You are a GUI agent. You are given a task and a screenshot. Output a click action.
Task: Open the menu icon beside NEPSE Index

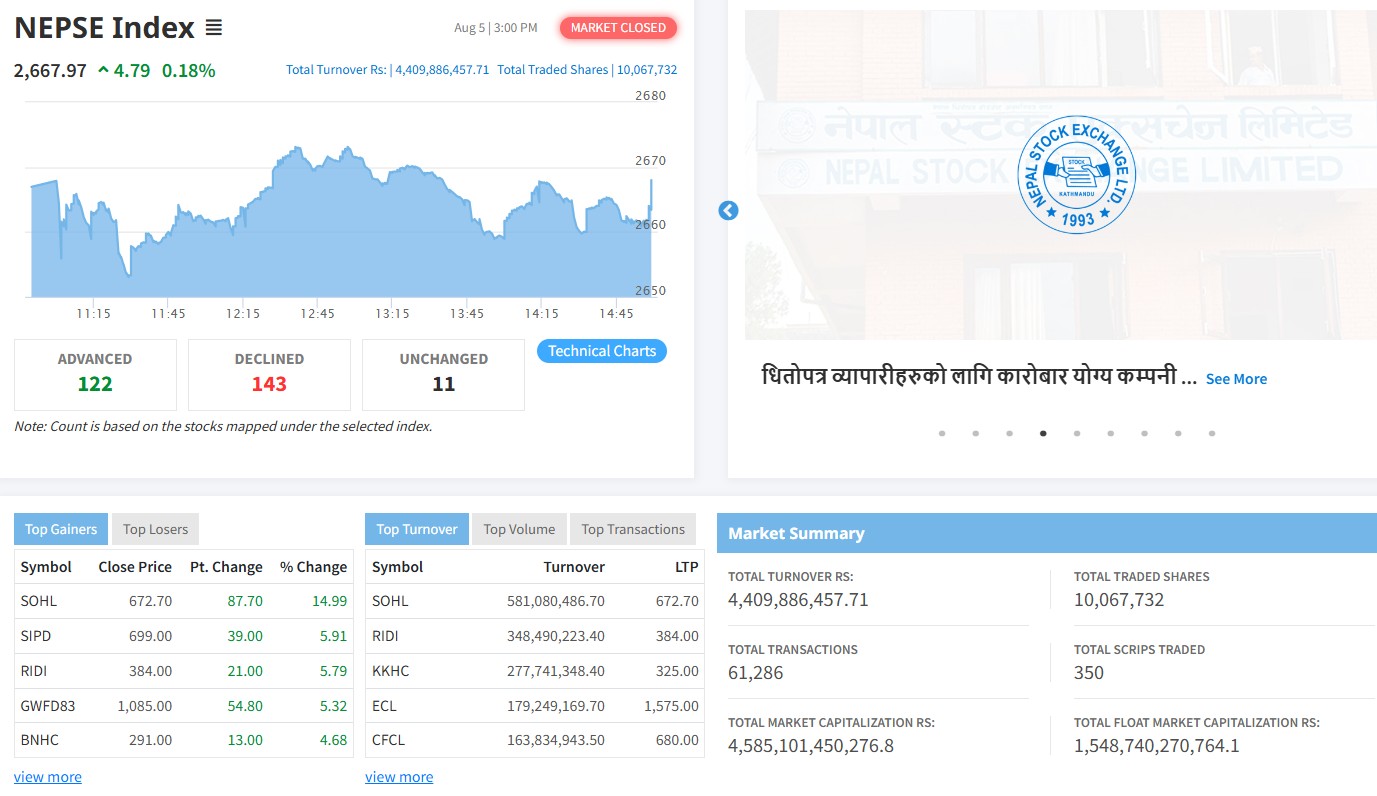pyautogui.click(x=213, y=28)
